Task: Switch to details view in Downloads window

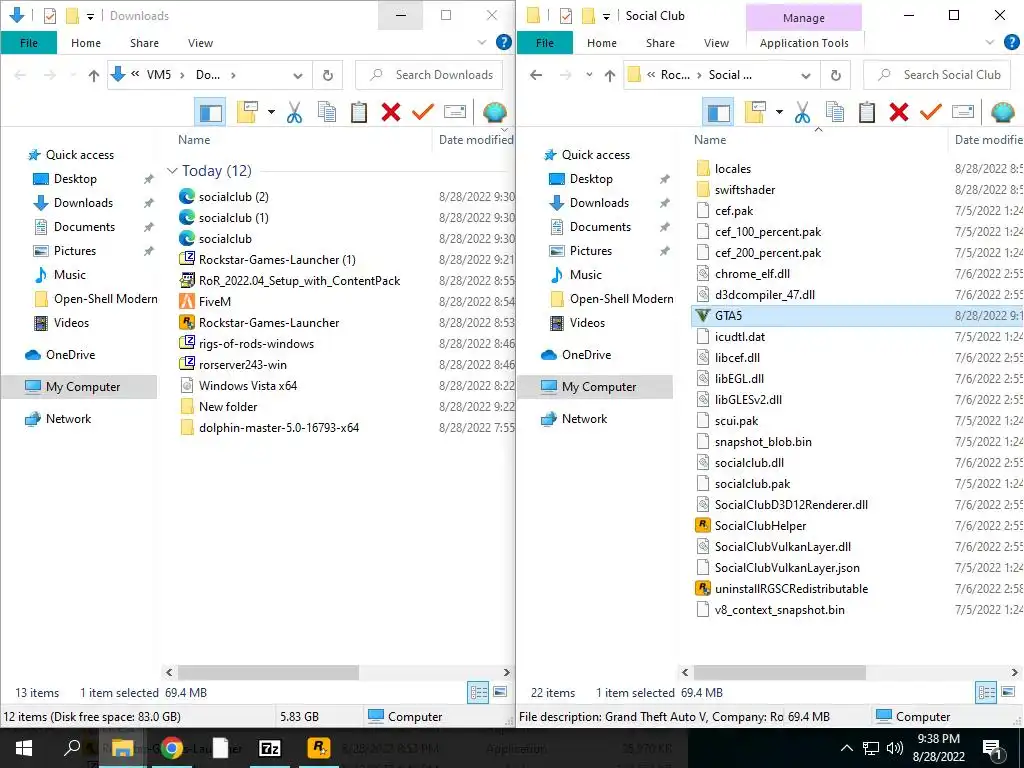Action: pyautogui.click(x=479, y=692)
